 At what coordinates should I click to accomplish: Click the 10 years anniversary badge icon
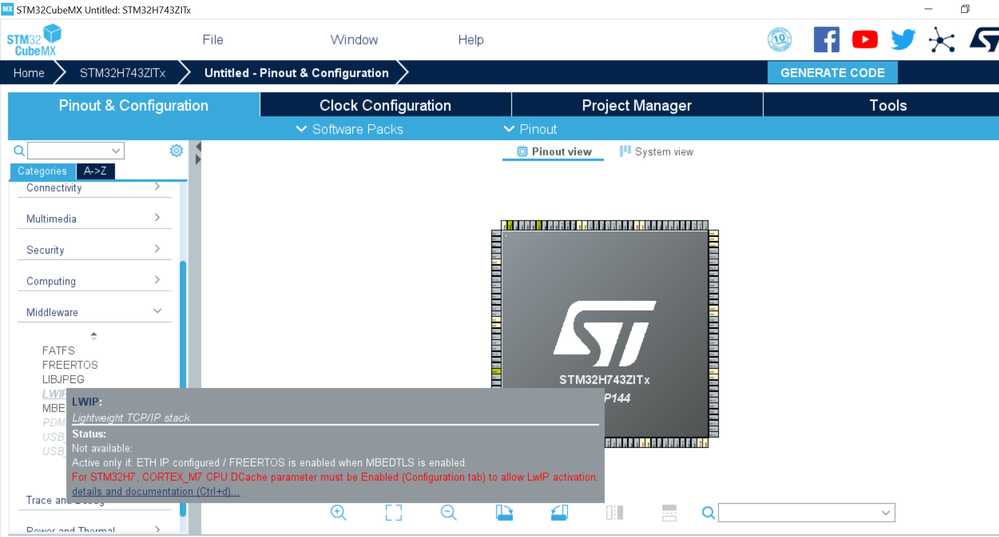coord(779,39)
